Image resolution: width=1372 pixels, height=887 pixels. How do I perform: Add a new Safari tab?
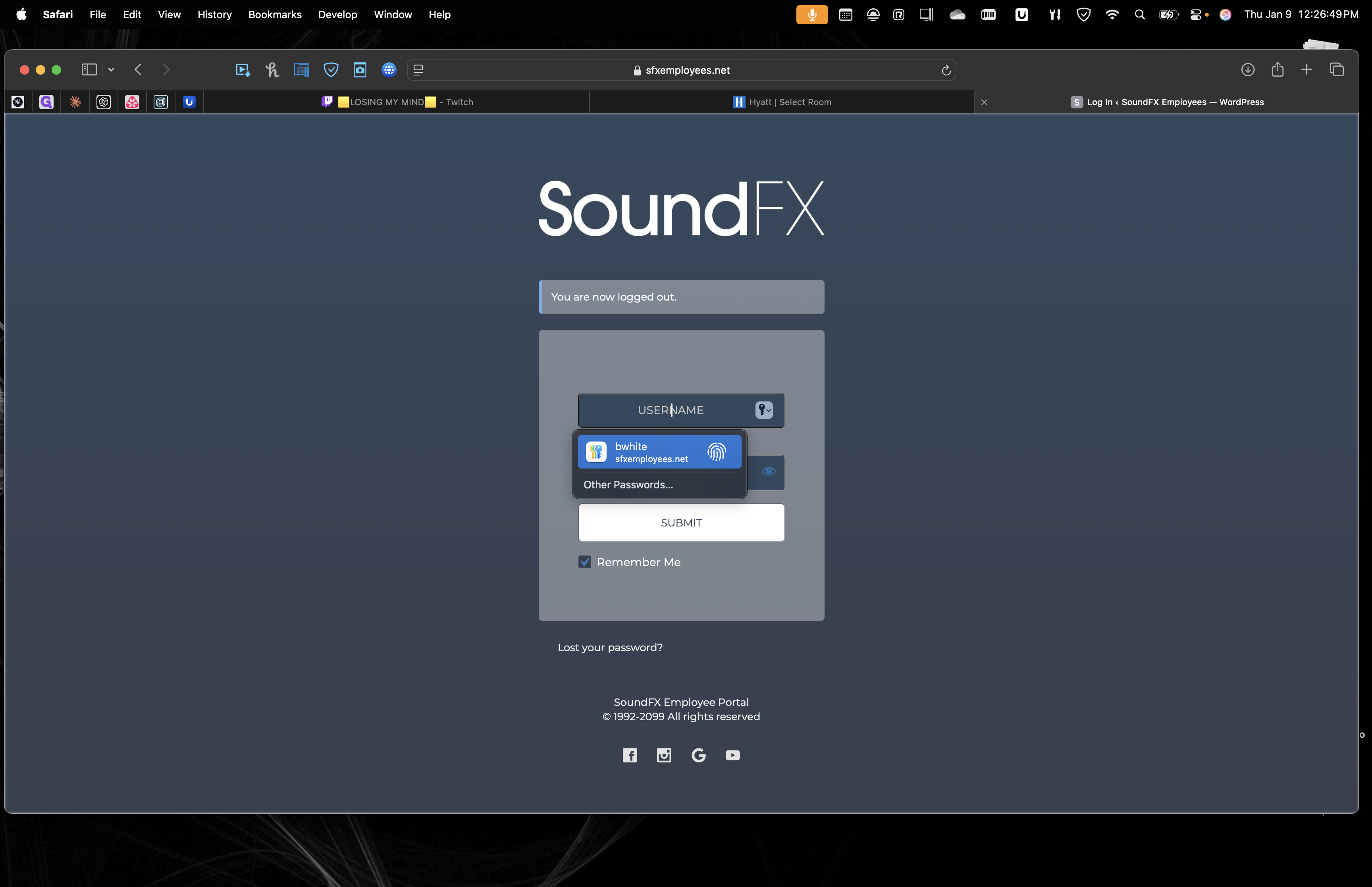tap(1306, 70)
